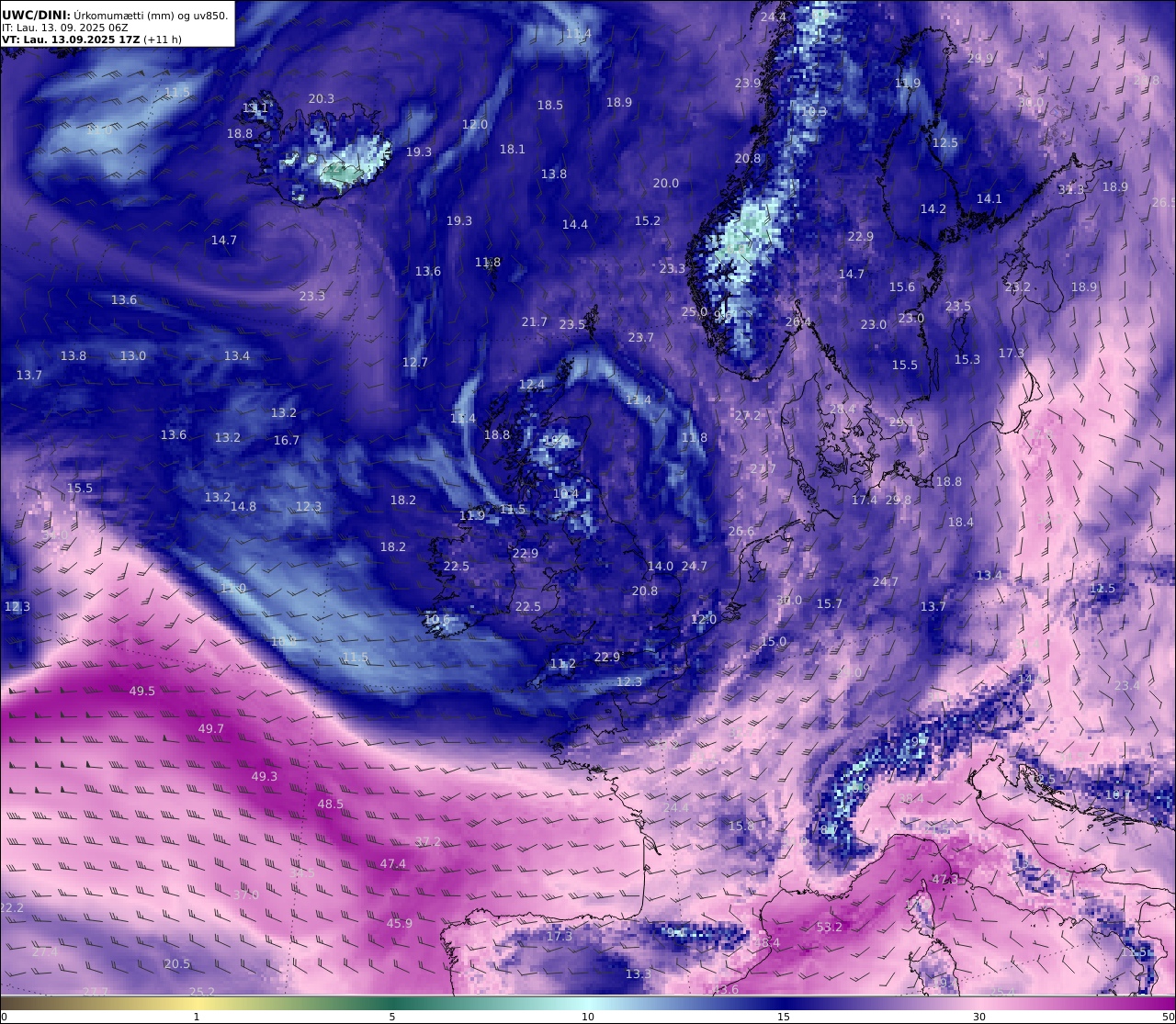Screen dimensions: 1176x1024
Task: Select the 49.5 value label on the map
Action: click(142, 691)
